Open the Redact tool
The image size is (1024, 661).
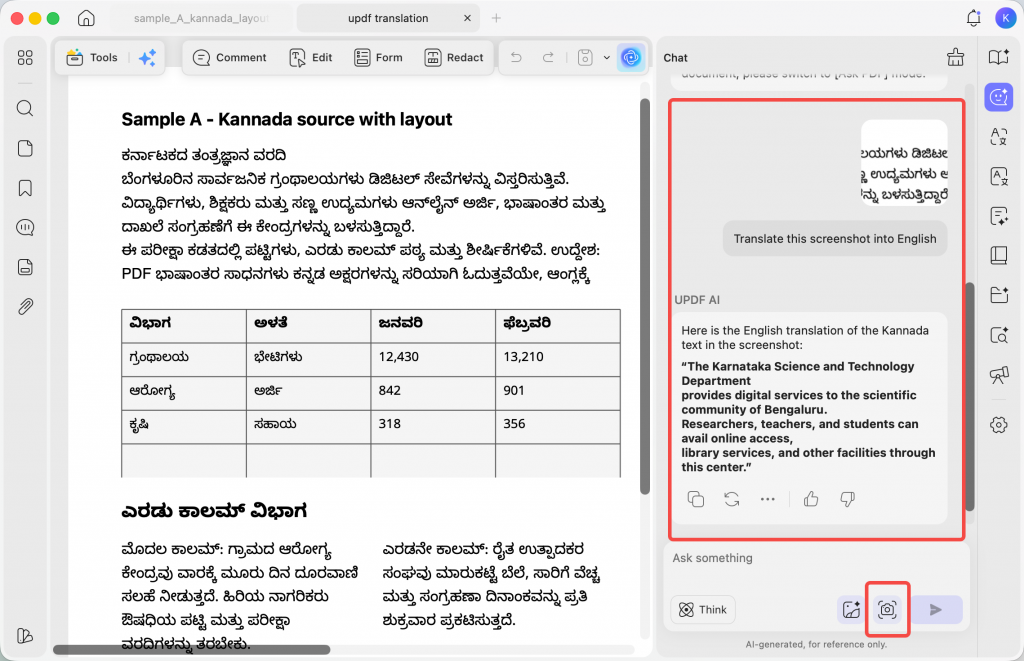tap(454, 57)
